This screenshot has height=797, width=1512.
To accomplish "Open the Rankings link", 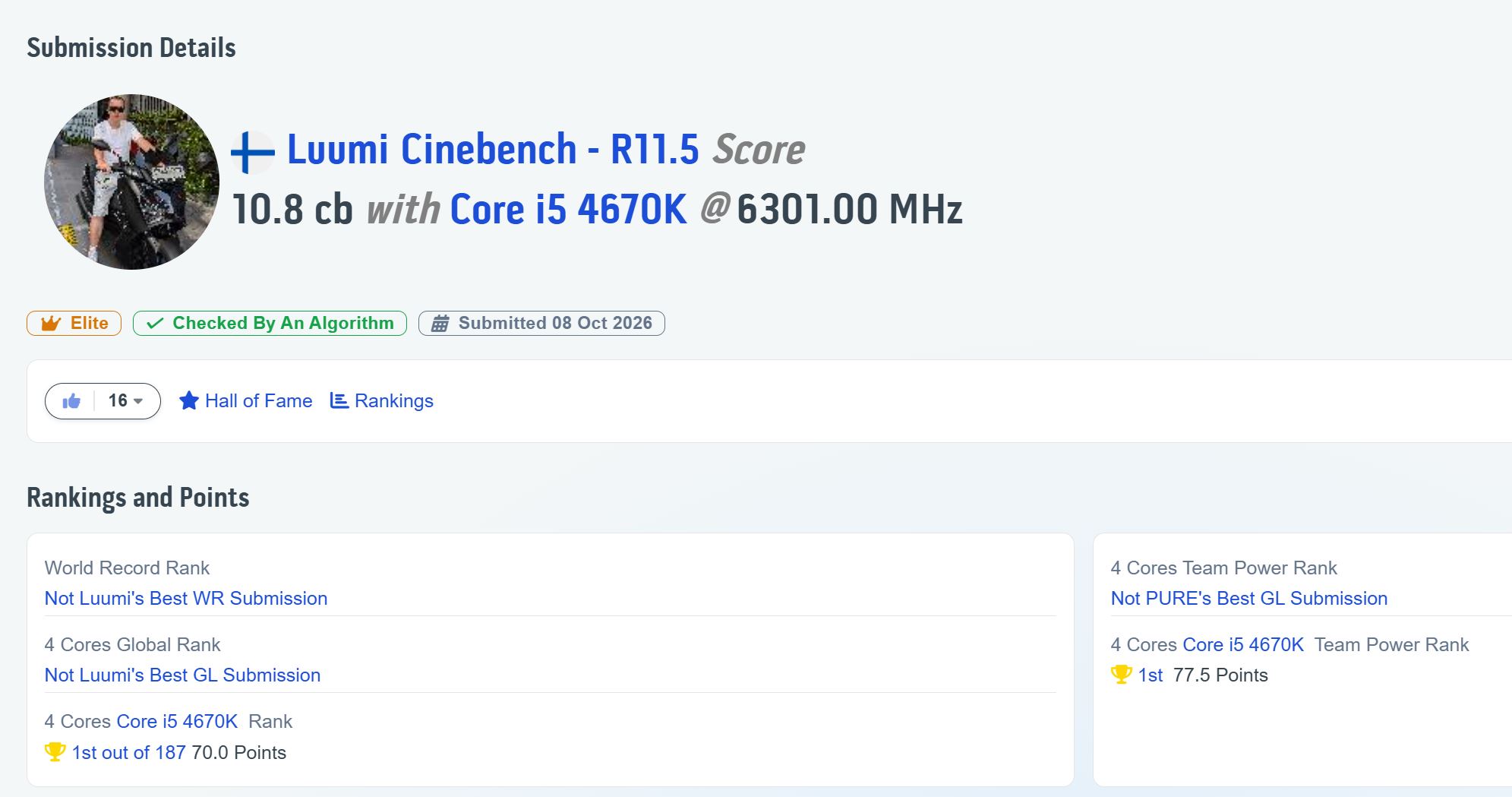I will coord(393,401).
